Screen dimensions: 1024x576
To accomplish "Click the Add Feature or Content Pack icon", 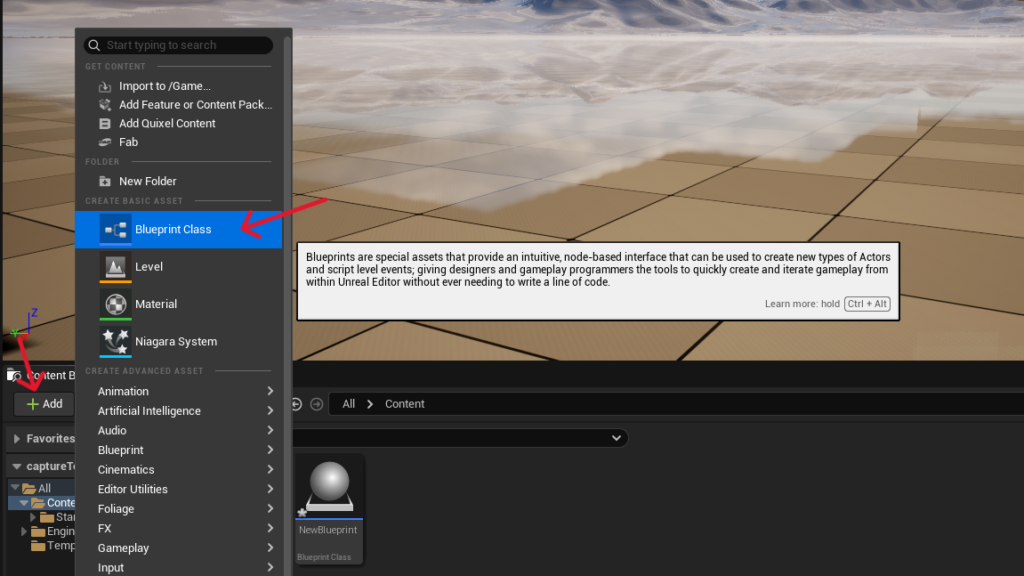I will (x=104, y=104).
